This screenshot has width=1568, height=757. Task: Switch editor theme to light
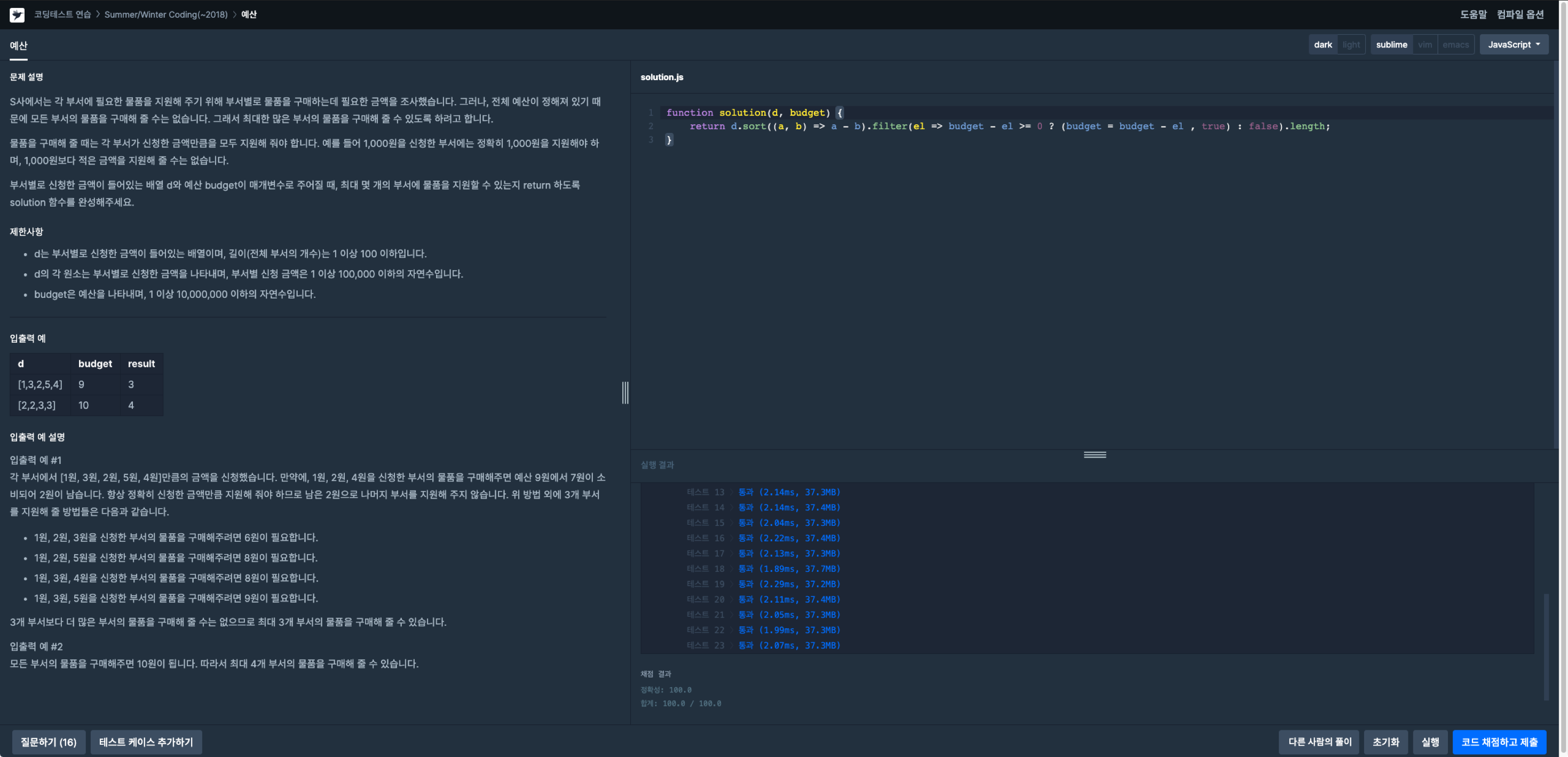[x=1351, y=44]
